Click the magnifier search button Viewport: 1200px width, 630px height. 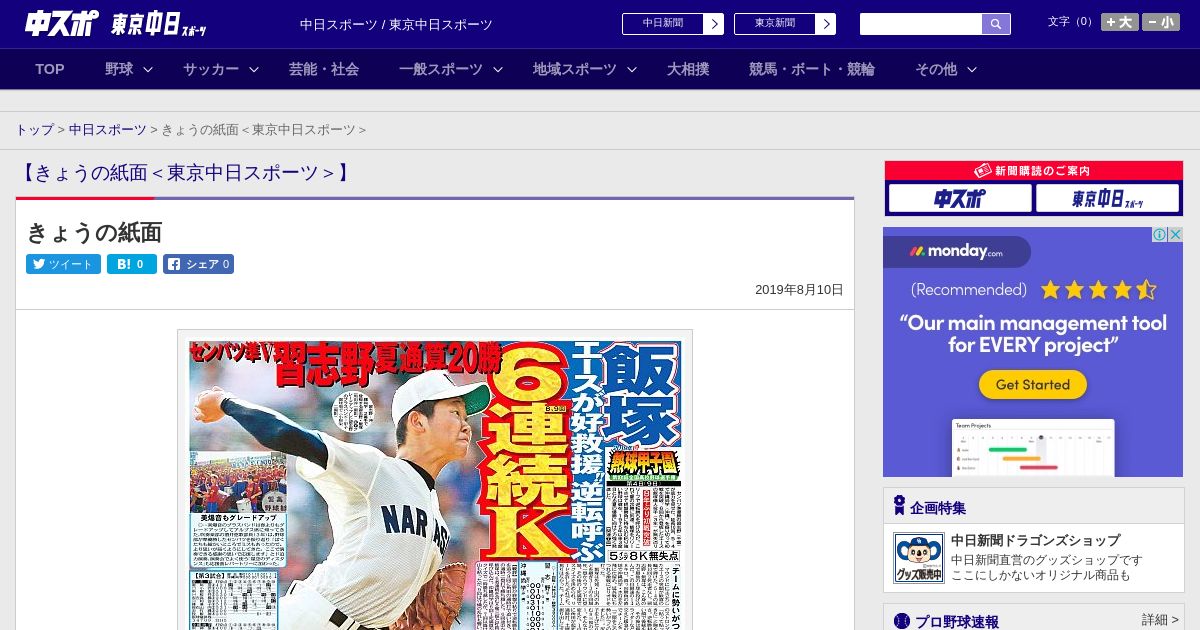click(996, 24)
